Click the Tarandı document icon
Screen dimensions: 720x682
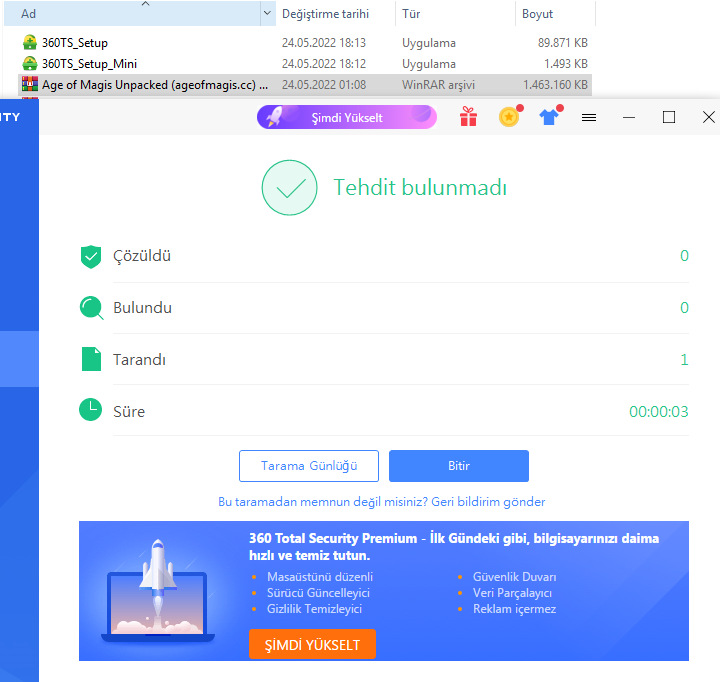click(x=91, y=359)
